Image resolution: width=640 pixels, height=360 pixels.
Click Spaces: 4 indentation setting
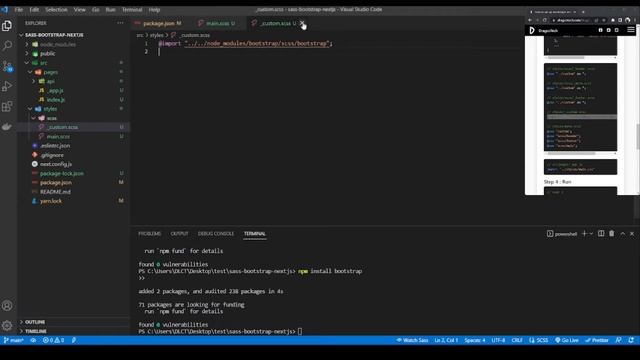point(475,340)
